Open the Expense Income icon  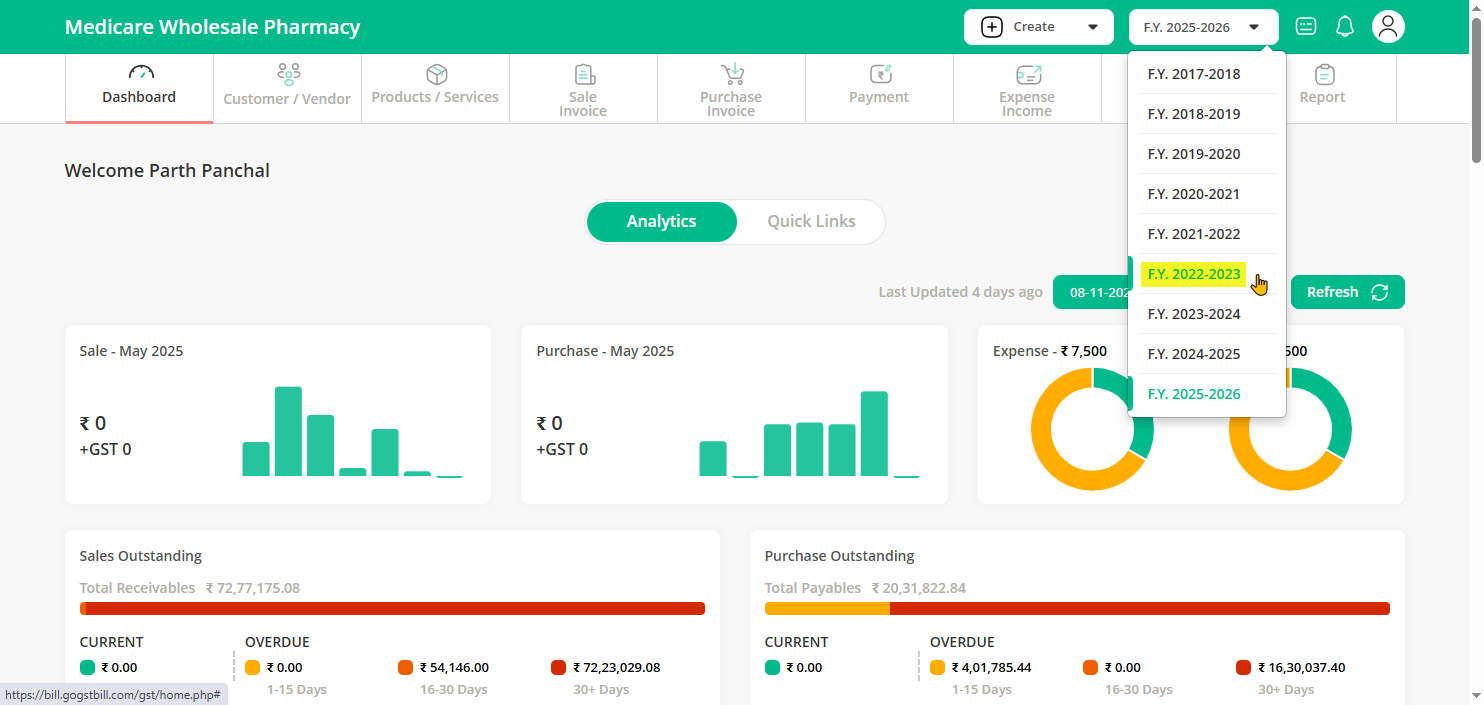coord(1028,74)
